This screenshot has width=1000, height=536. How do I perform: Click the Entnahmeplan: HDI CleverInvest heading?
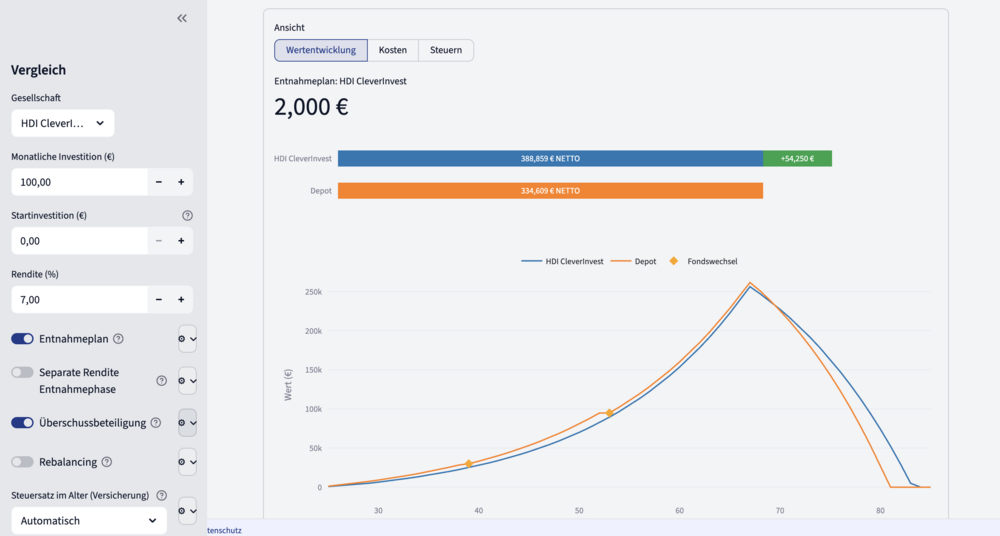(x=340, y=81)
